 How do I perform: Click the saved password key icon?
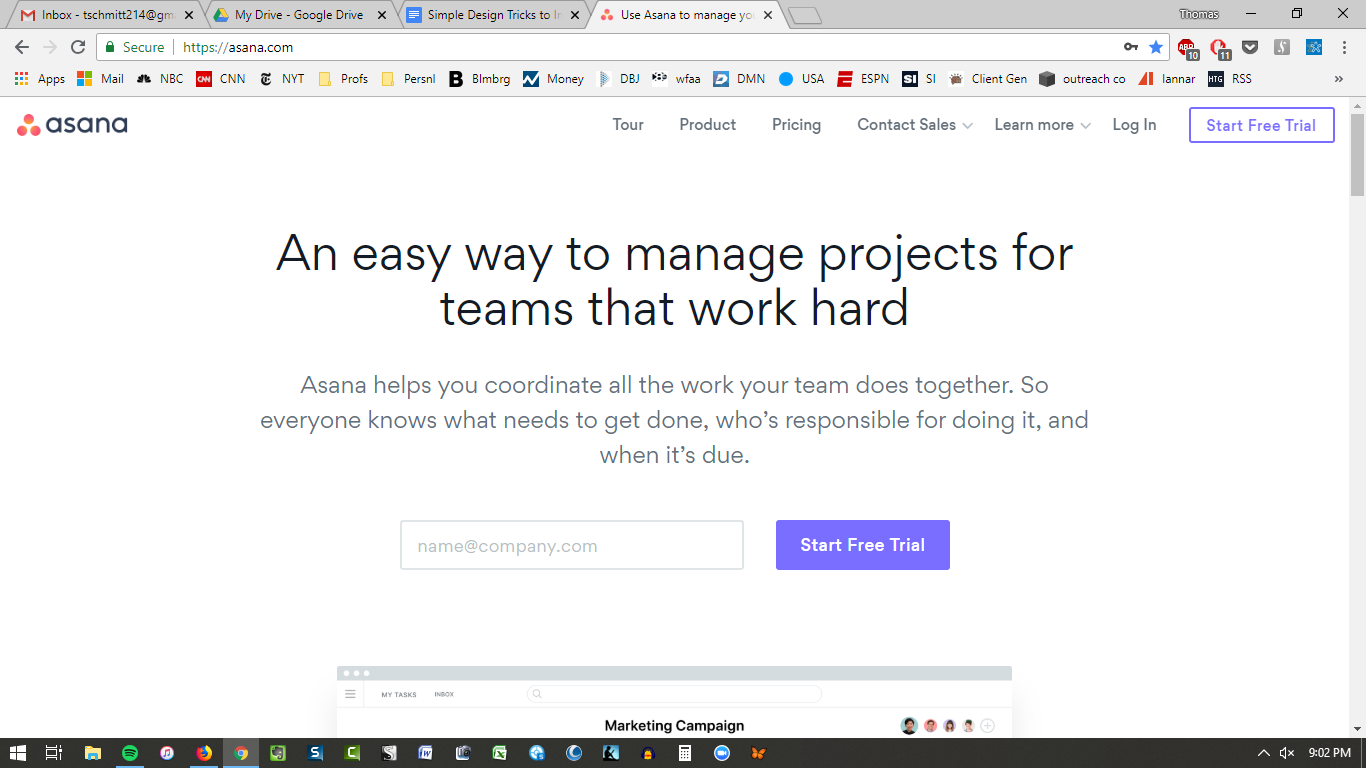(1131, 47)
